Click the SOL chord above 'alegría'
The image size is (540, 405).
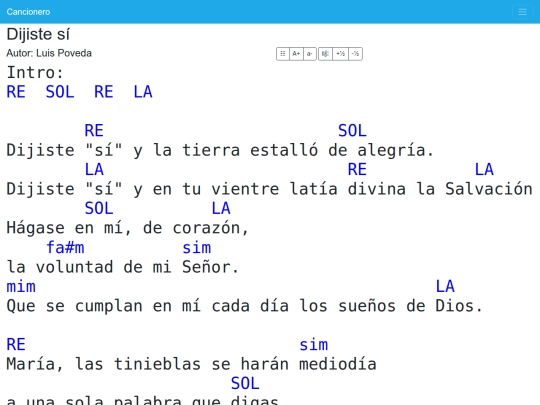pos(352,131)
